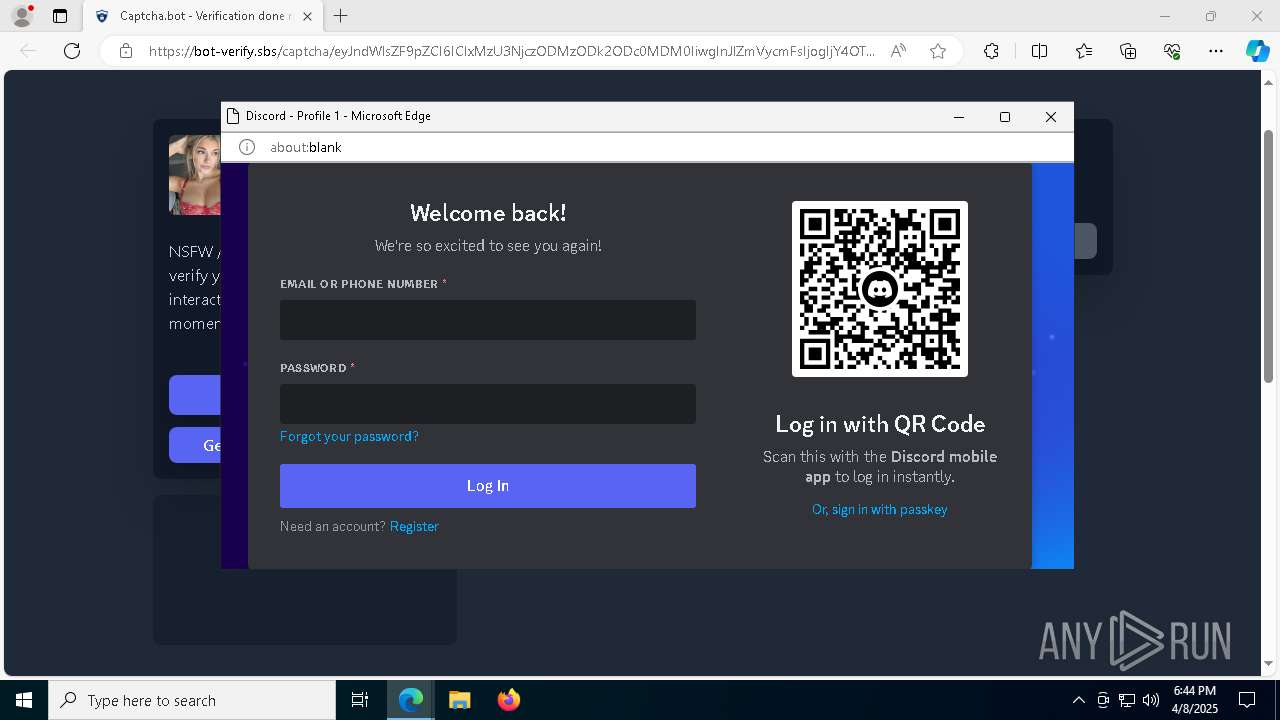Click the info icon beside about:blank
1280x720 pixels.
(x=247, y=147)
